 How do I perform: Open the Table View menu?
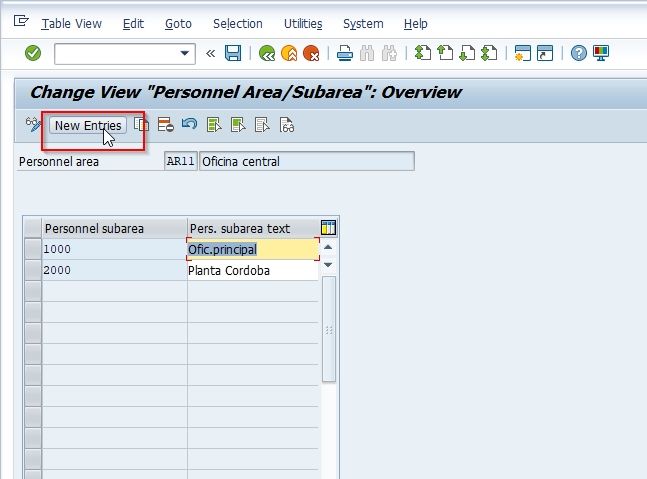coord(71,24)
